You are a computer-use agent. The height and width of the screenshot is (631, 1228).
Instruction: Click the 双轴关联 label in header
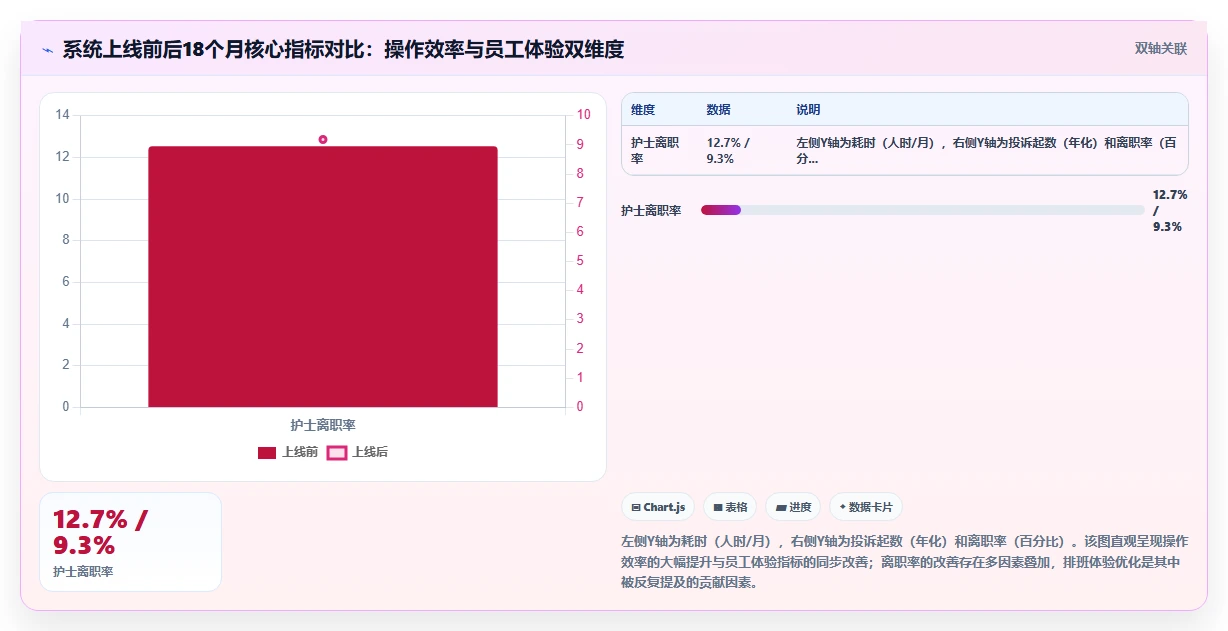[1161, 48]
